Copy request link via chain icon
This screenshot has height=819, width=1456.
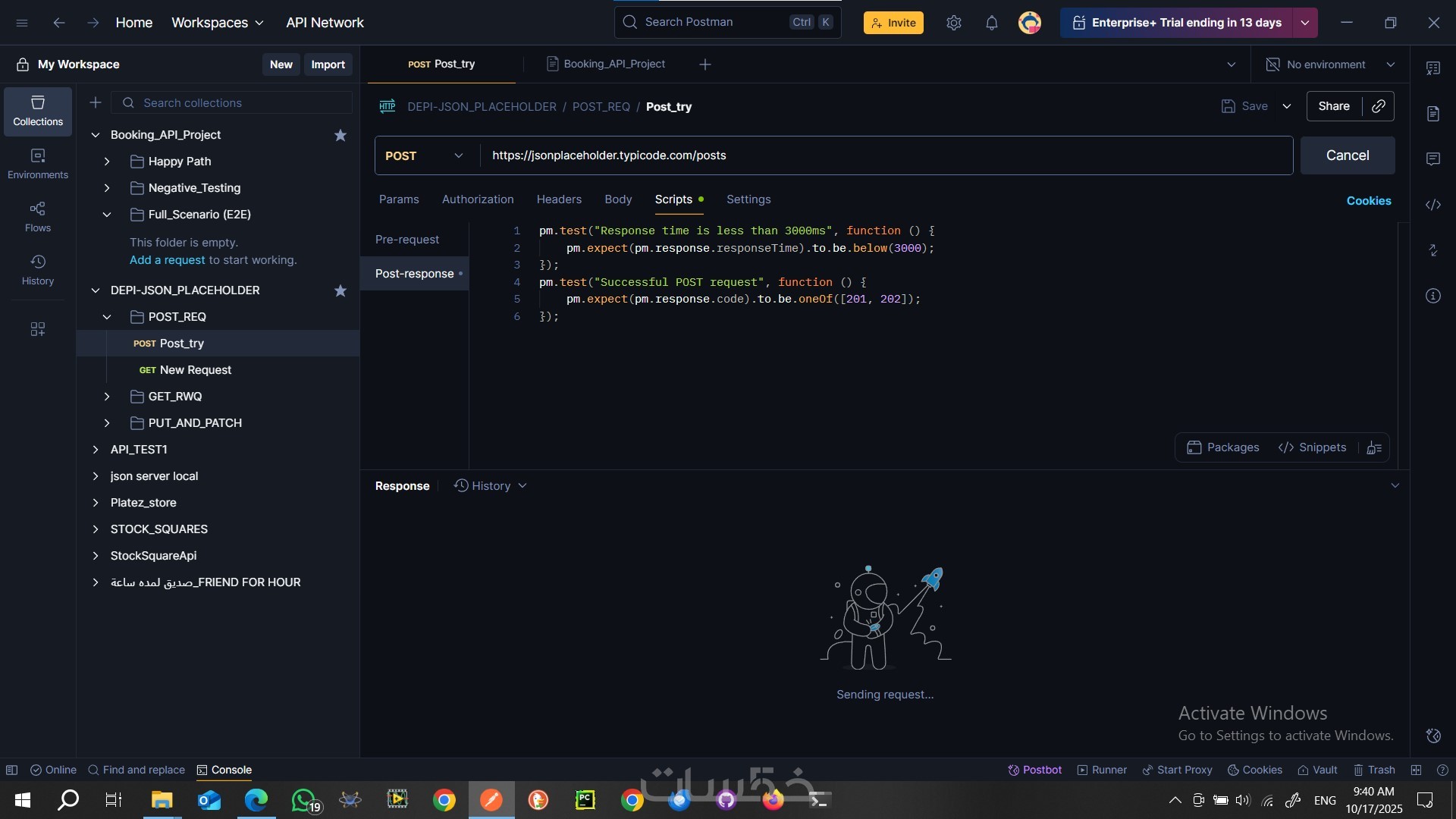[x=1378, y=106]
